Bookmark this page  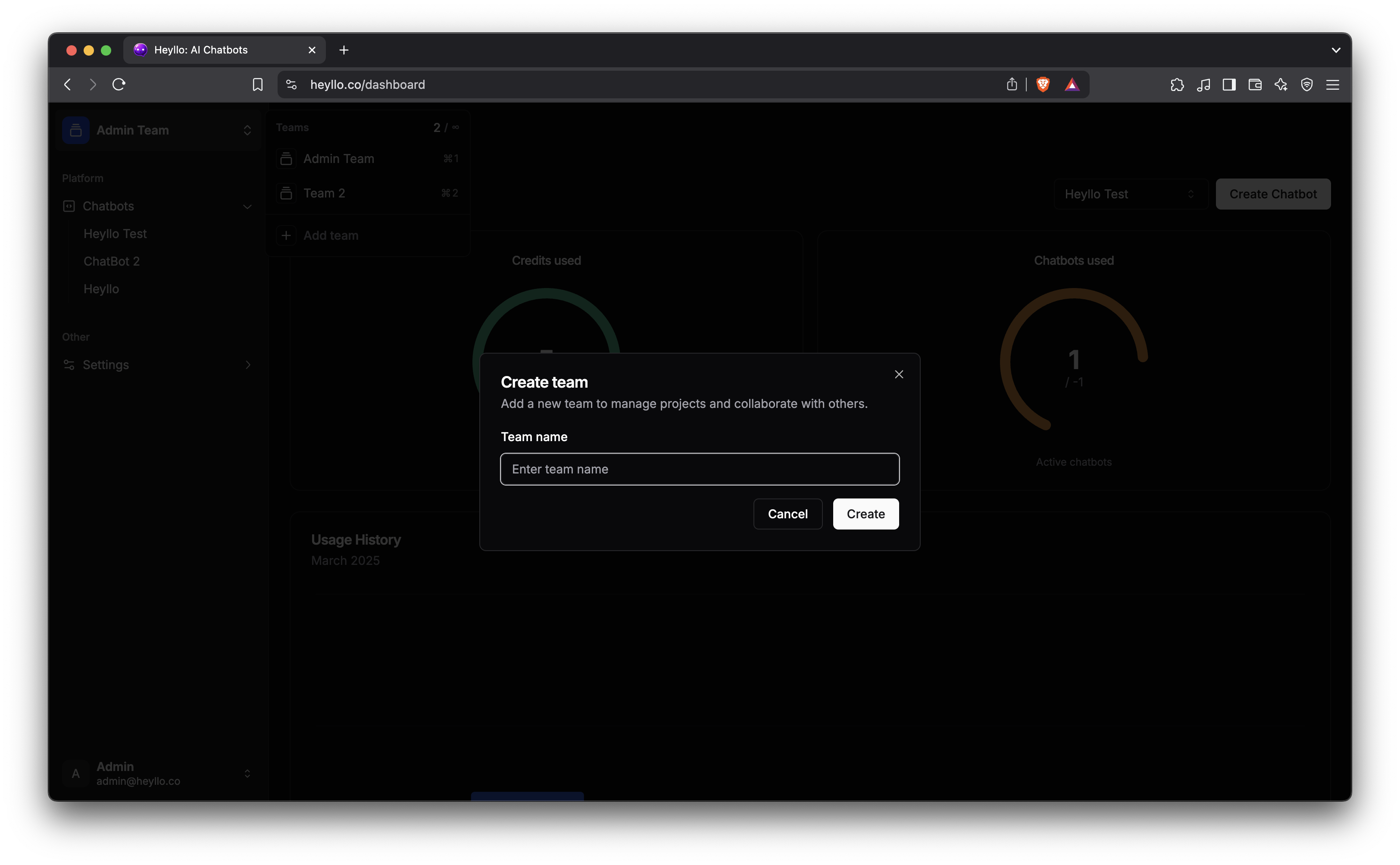pyautogui.click(x=258, y=85)
